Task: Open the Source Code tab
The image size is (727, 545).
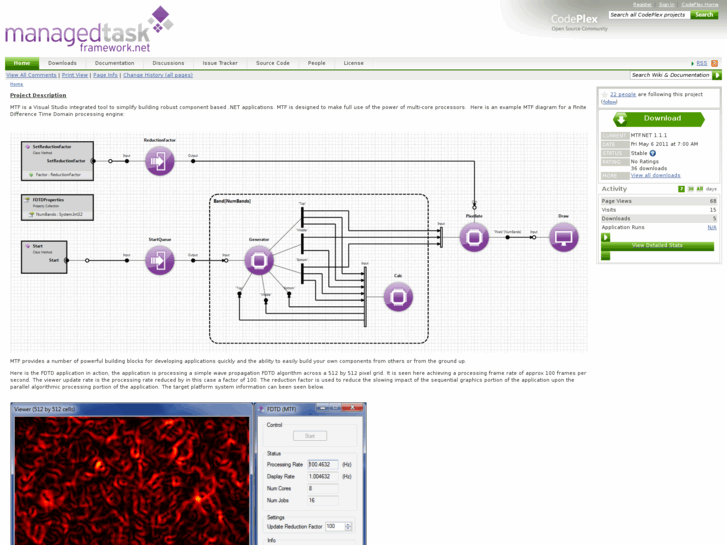Action: [x=273, y=63]
